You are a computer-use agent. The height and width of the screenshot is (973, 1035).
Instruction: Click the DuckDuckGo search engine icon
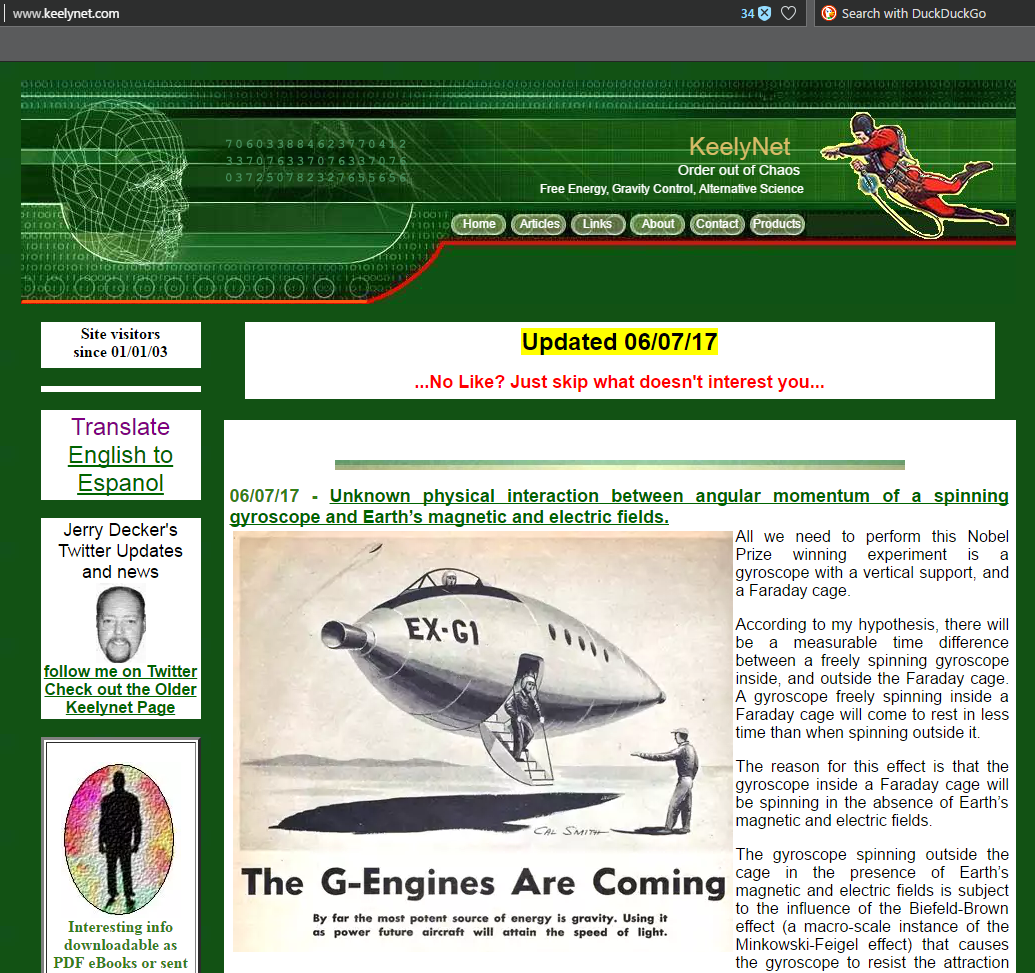(x=829, y=13)
